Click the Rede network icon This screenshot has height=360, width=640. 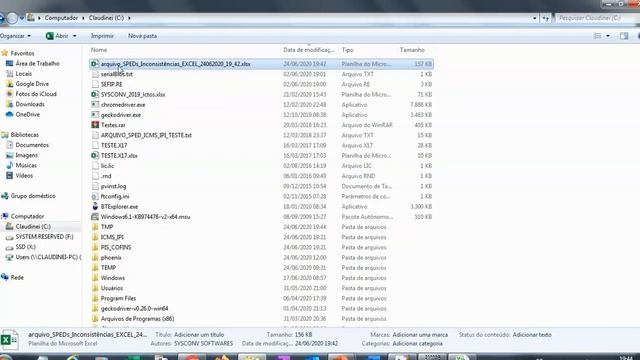(5, 278)
